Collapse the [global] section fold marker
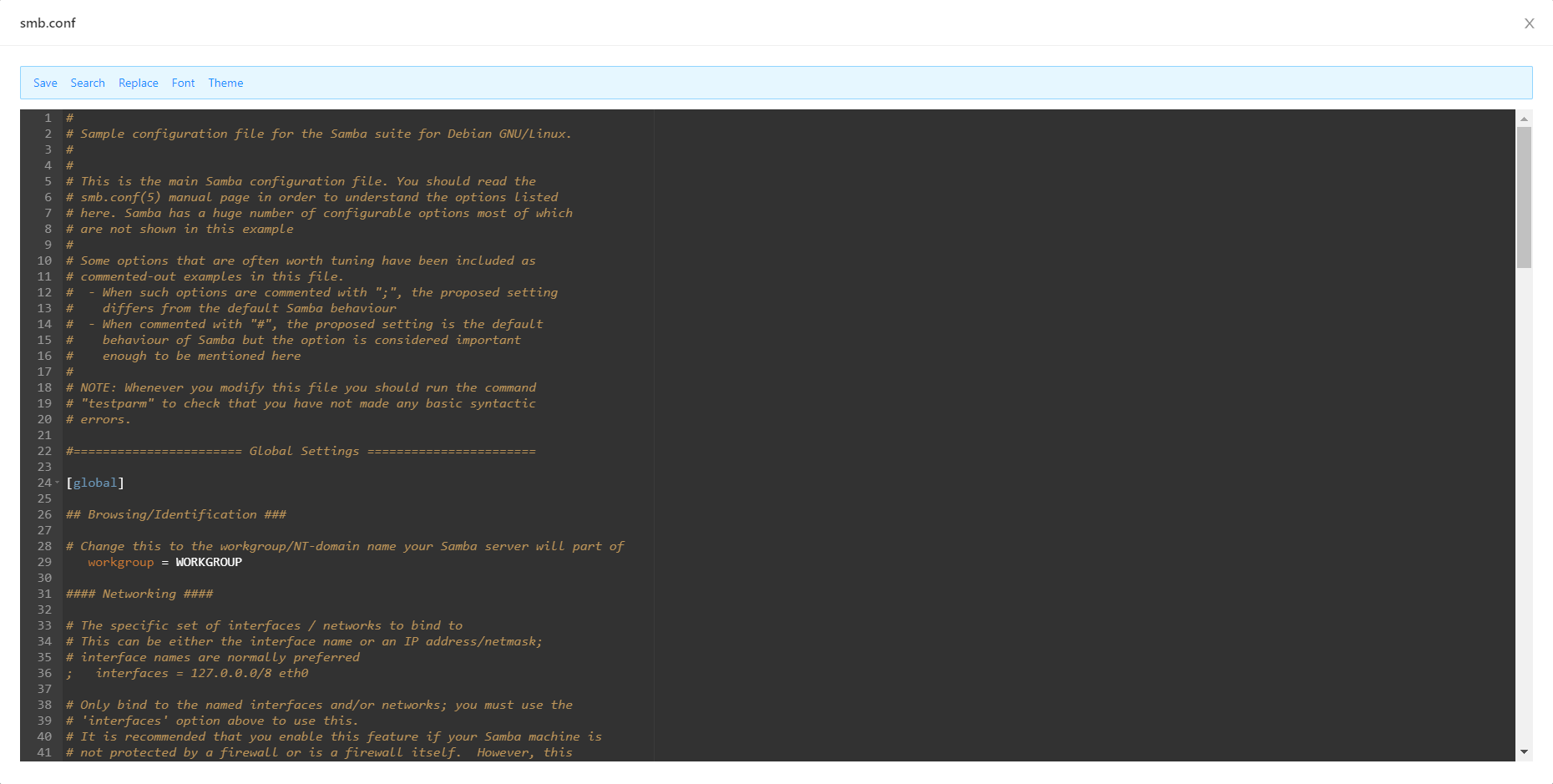This screenshot has height=784, width=1553. 58,483
